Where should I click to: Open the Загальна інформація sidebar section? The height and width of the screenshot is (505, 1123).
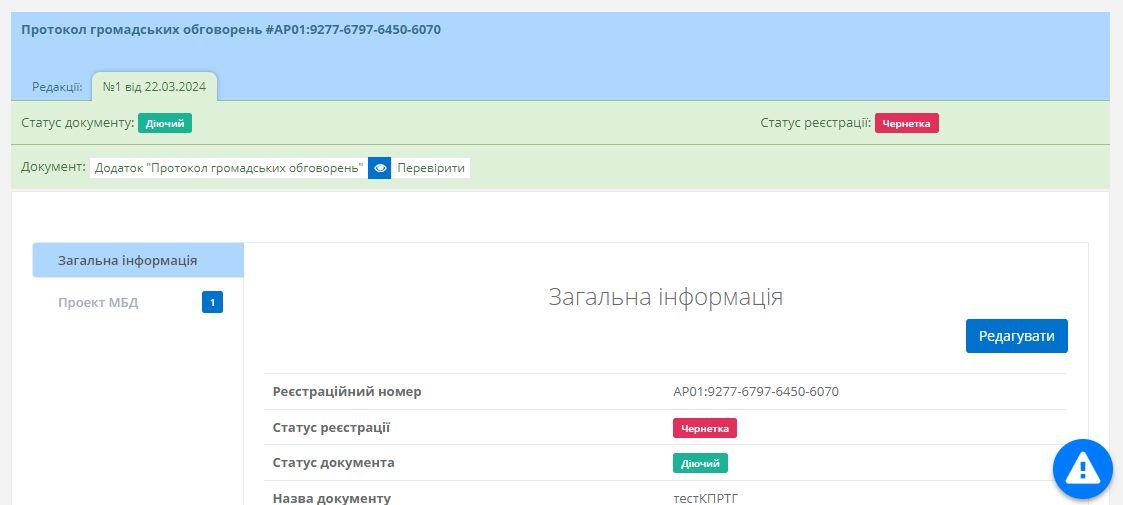138,260
